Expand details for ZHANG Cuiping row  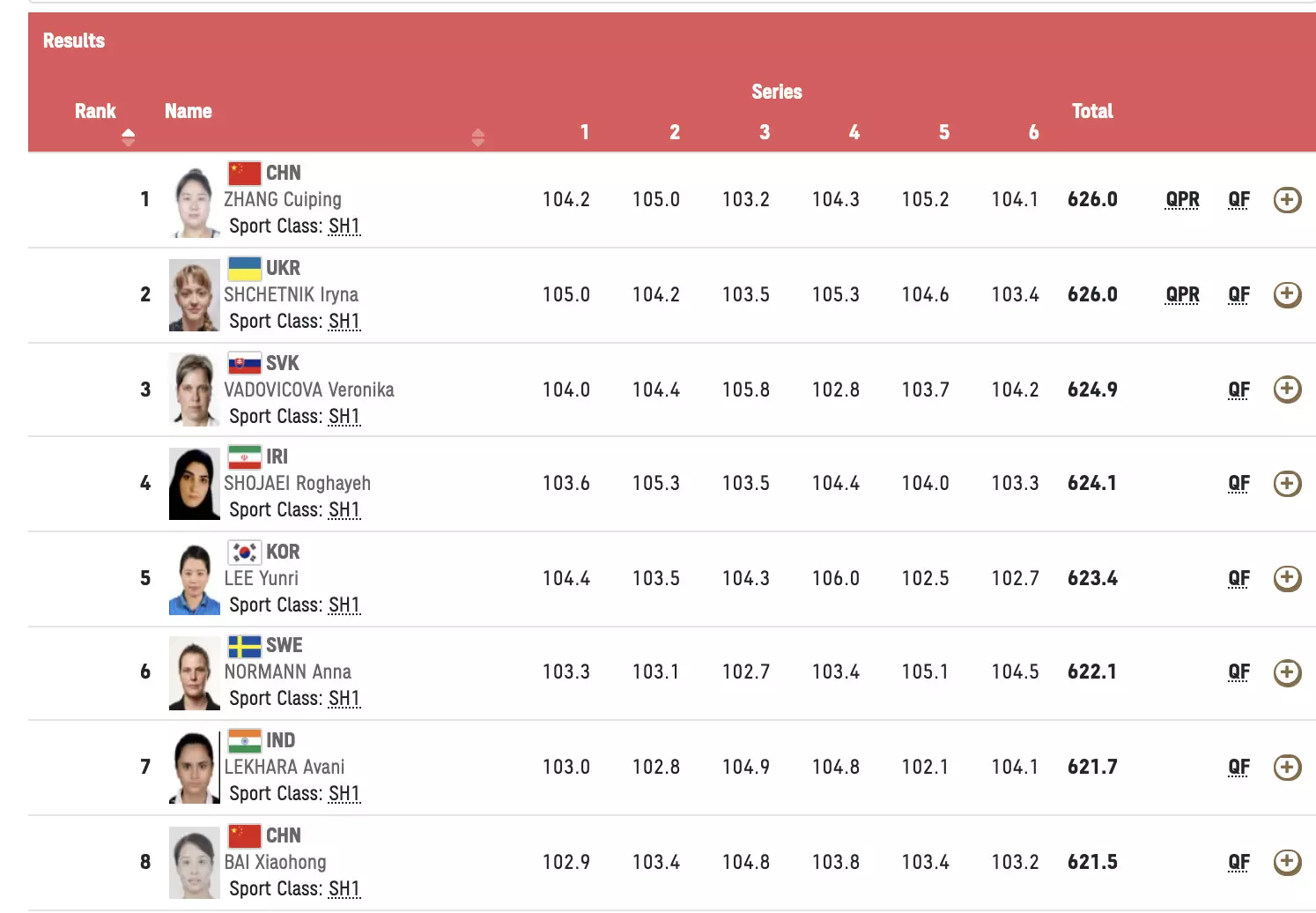click(1287, 200)
